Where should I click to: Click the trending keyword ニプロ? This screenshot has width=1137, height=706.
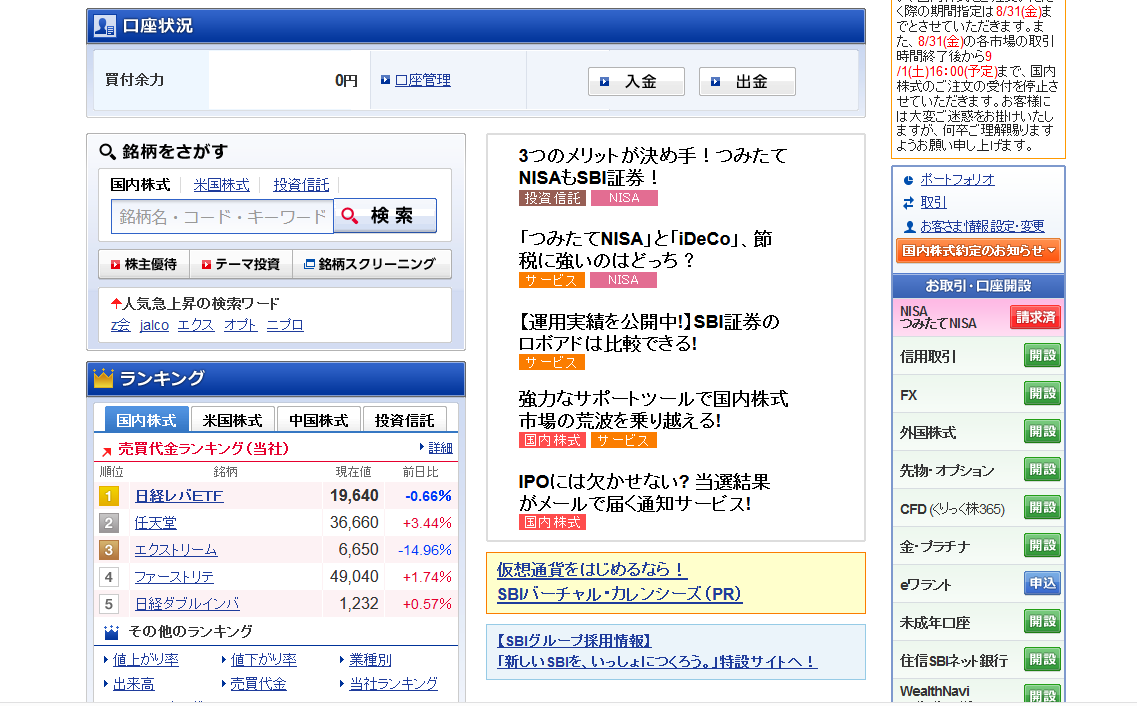285,325
